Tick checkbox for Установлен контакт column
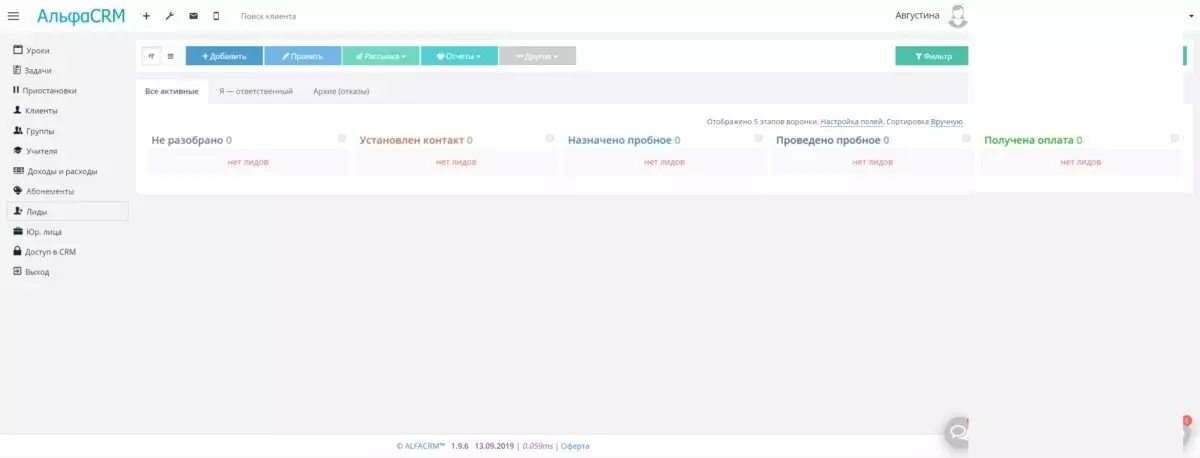 click(550, 138)
